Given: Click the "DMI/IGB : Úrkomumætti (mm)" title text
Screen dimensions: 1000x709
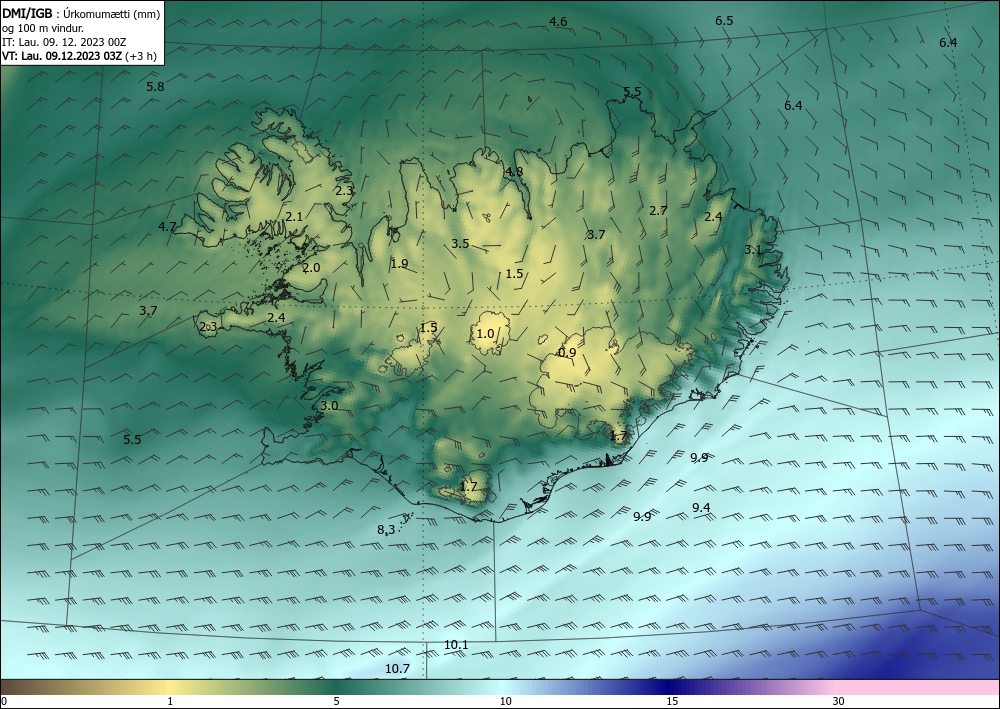Looking at the screenshot, I should point(82,14).
